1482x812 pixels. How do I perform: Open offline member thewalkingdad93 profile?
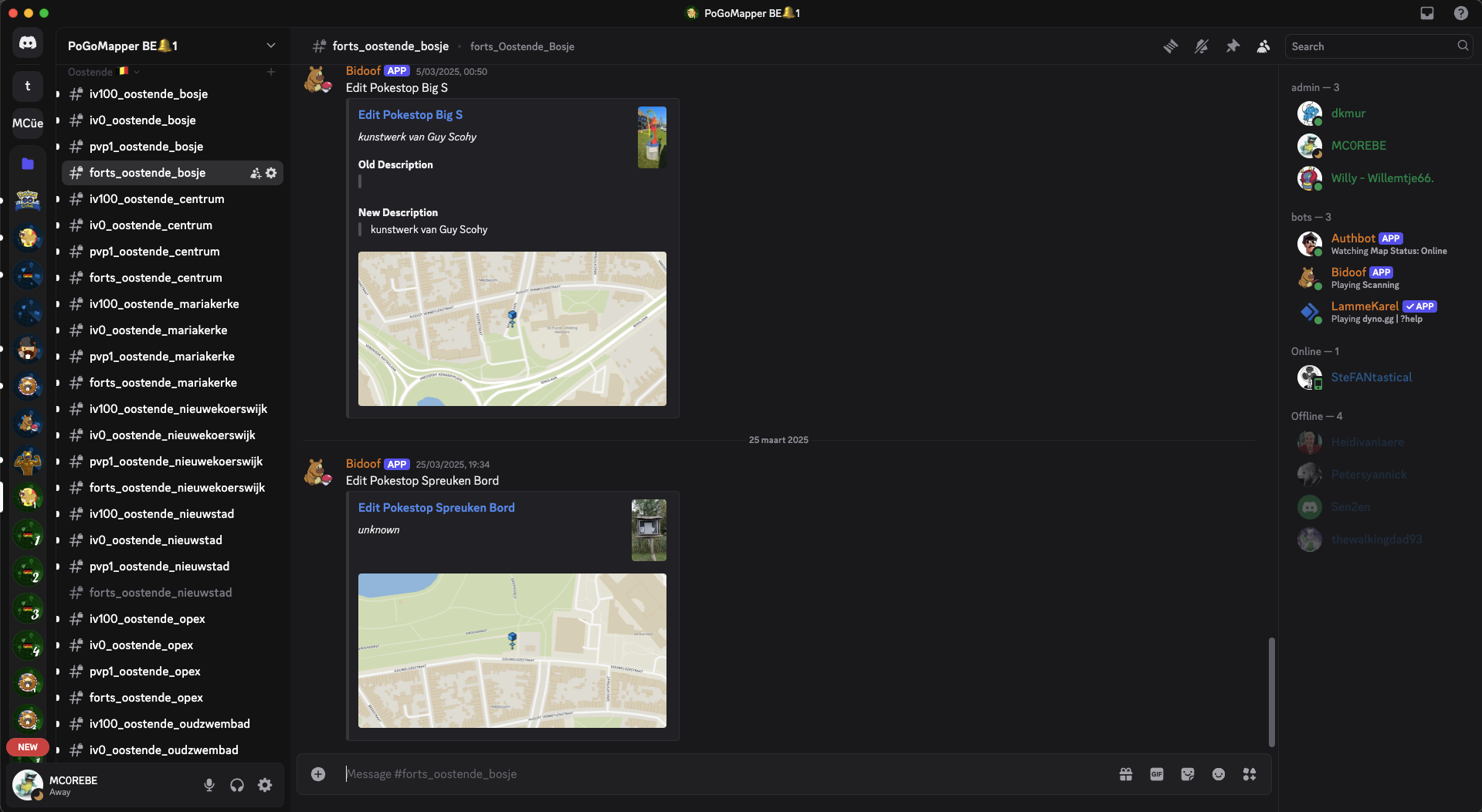click(x=1379, y=540)
